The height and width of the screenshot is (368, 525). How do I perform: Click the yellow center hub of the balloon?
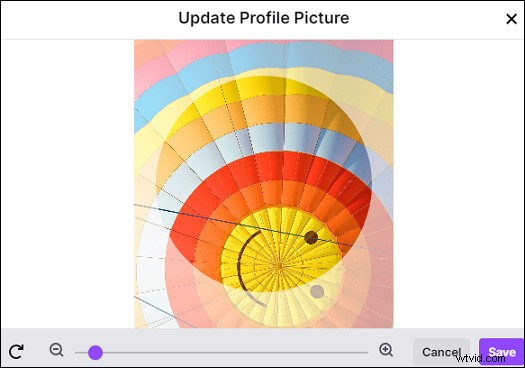(279, 266)
